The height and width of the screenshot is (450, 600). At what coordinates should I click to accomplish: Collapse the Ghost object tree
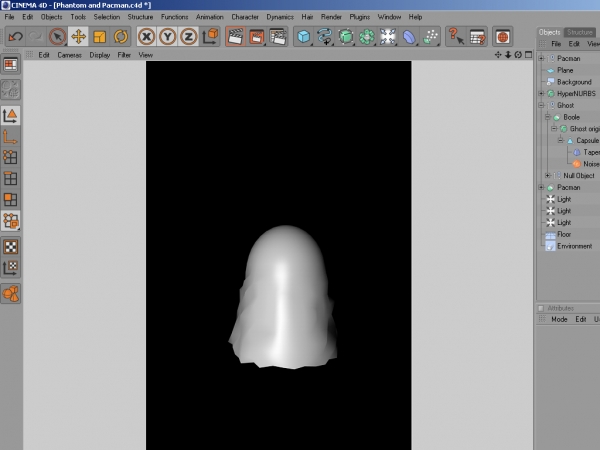tap(541, 105)
